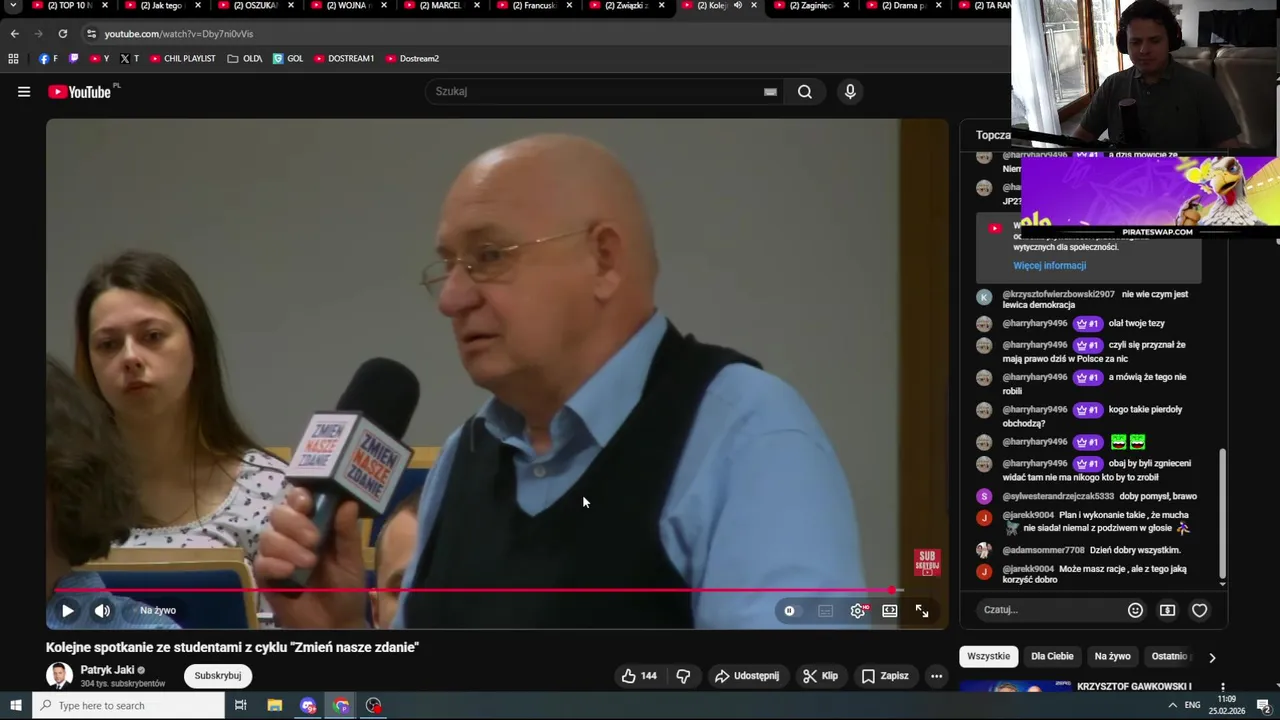The image size is (1280, 720).
Task: Save the video with Zapisz
Action: point(885,676)
